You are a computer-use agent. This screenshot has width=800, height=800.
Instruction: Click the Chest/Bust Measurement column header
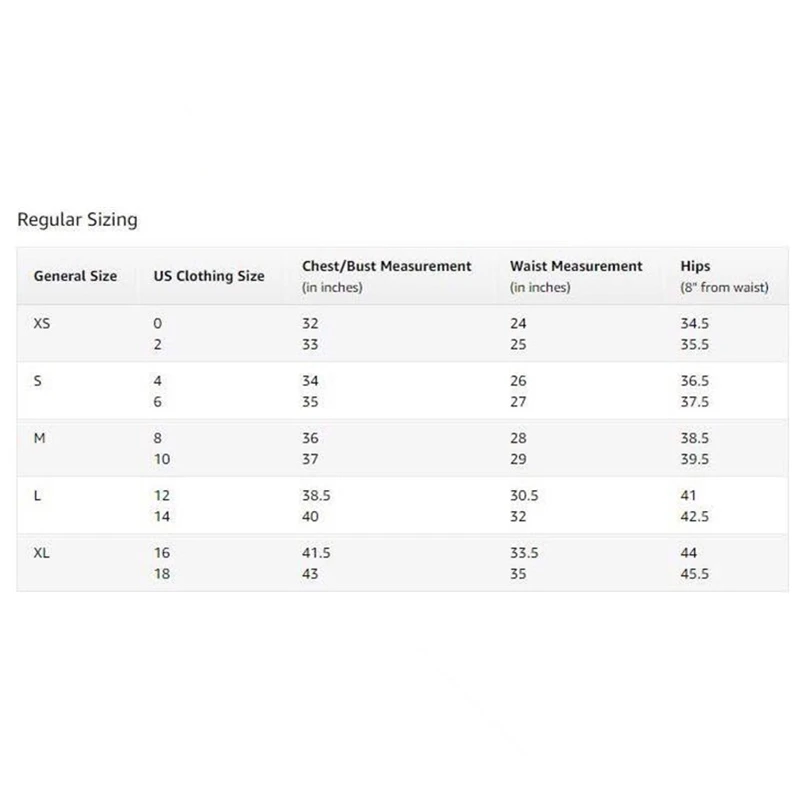click(386, 266)
